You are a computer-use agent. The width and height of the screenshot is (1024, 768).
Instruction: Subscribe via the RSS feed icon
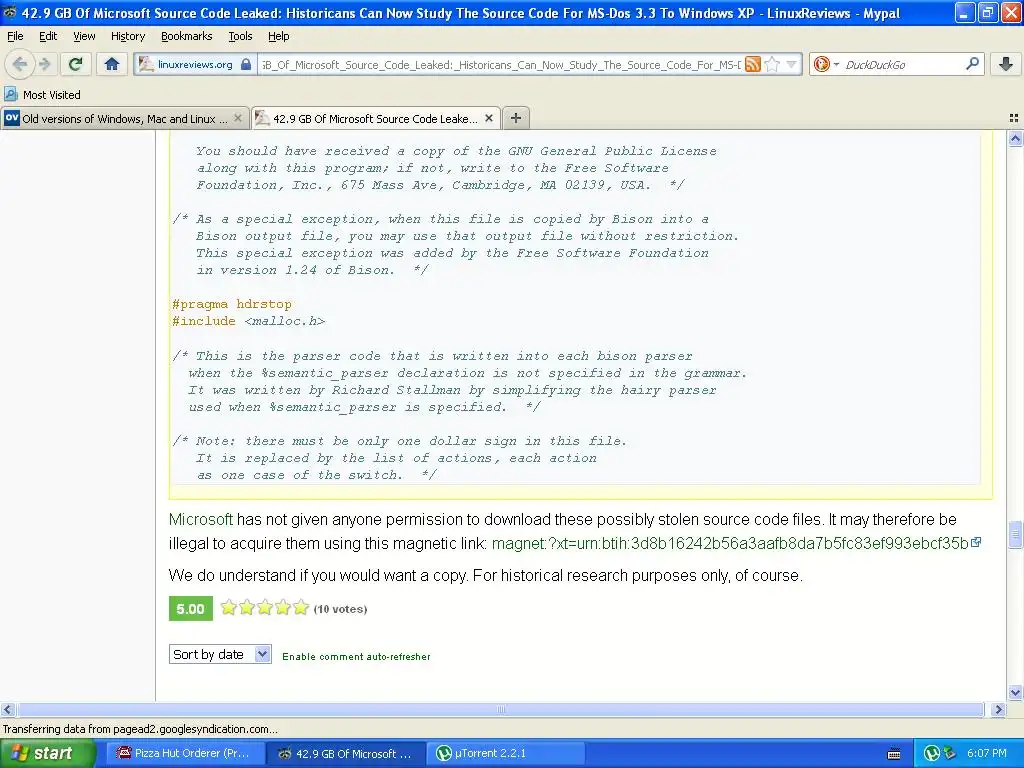(x=753, y=64)
